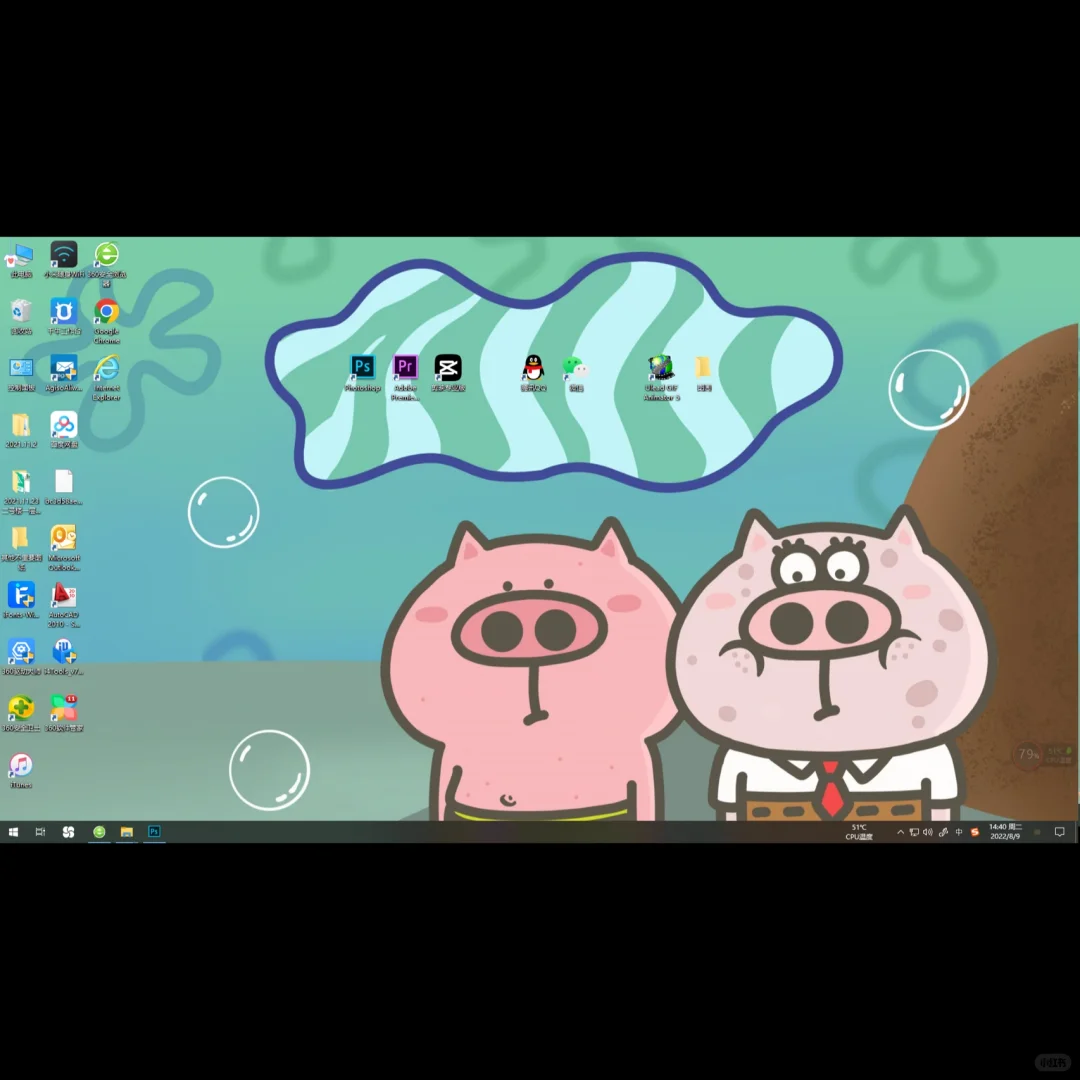Launch the WeChat desktop shortcut
Image resolution: width=1080 pixels, height=1080 pixels.
point(576,373)
